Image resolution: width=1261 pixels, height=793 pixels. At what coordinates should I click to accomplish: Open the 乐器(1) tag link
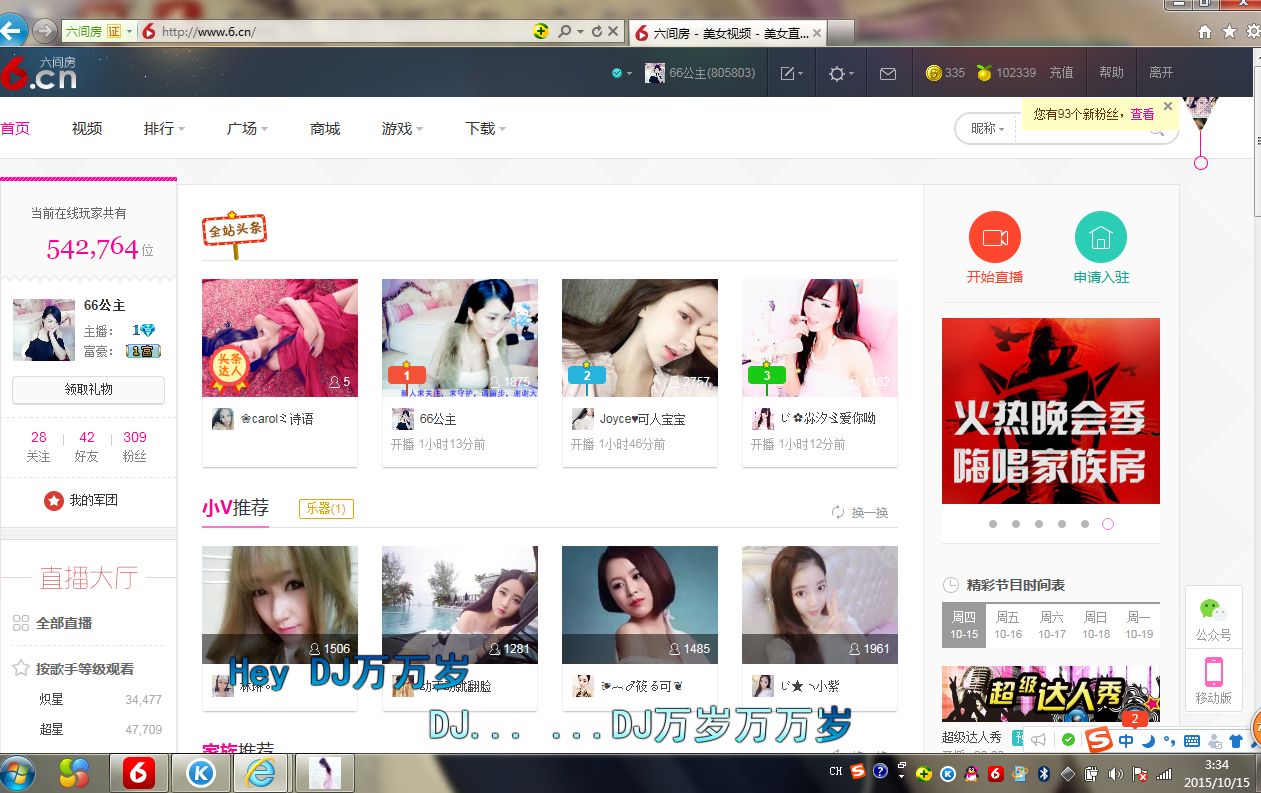(326, 509)
